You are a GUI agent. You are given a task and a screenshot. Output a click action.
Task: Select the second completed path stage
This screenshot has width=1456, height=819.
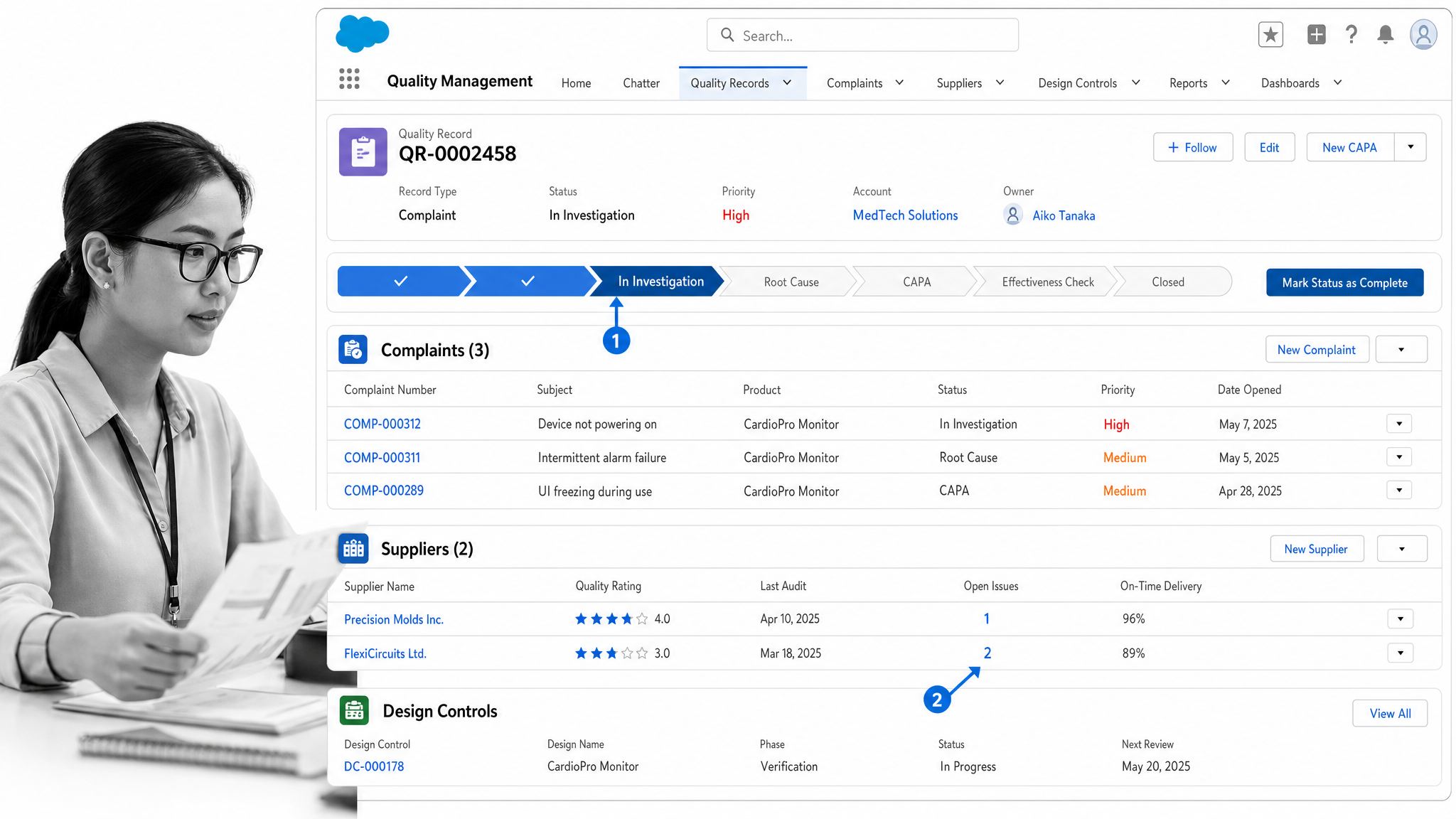click(x=528, y=282)
